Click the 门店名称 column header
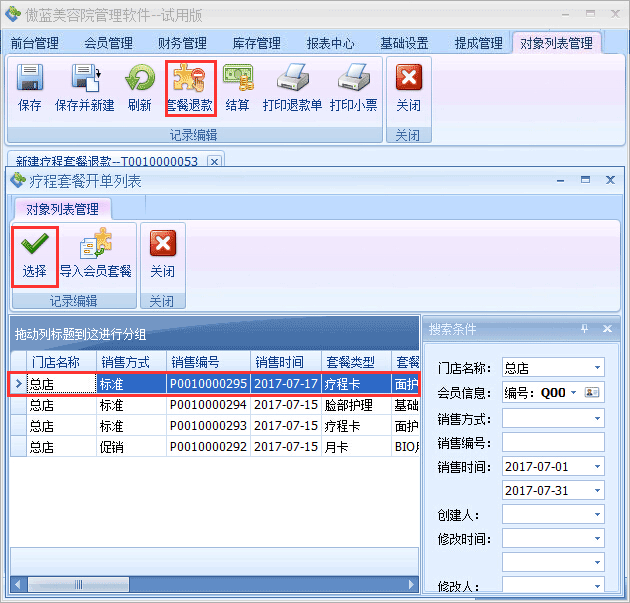Screen dimensions: 630x603 click(61, 362)
